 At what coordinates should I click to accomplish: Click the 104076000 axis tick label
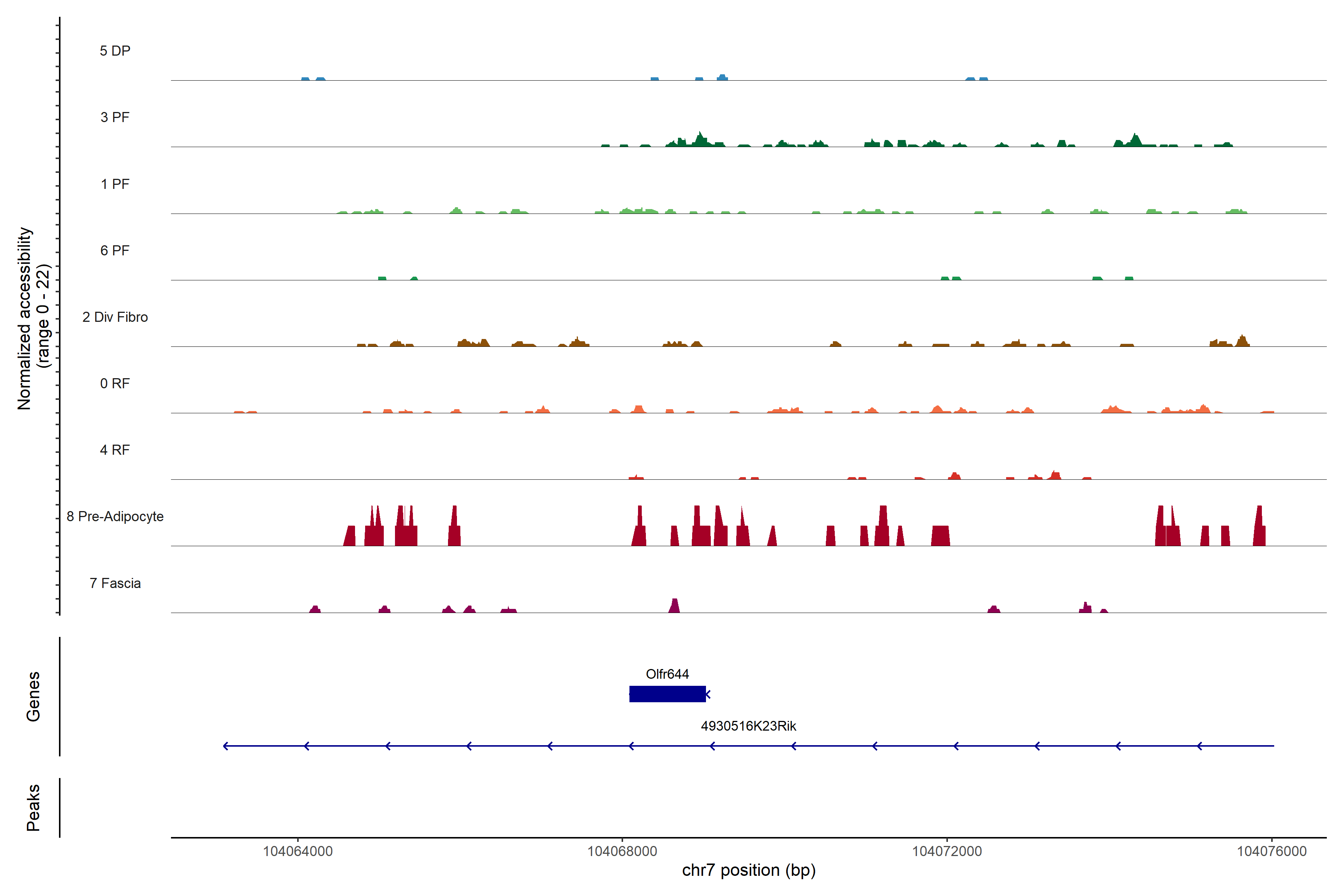point(1272,851)
